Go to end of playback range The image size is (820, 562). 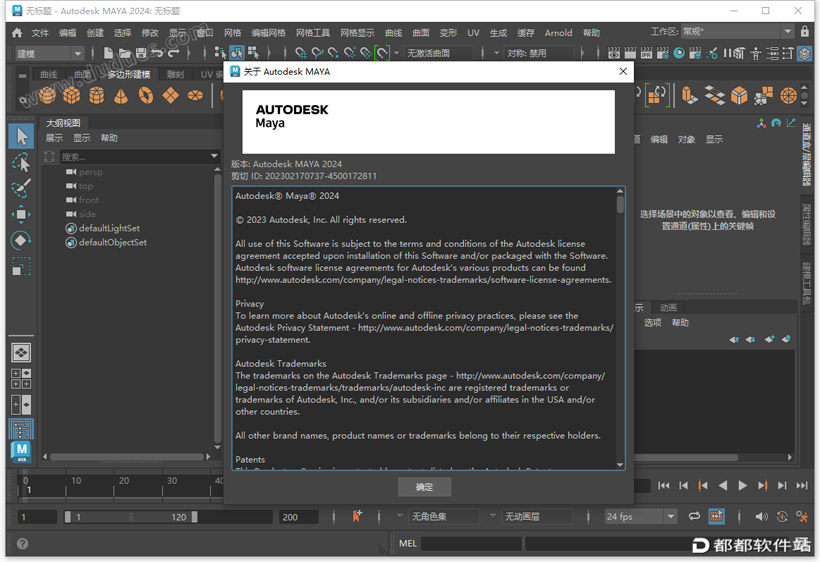click(802, 486)
